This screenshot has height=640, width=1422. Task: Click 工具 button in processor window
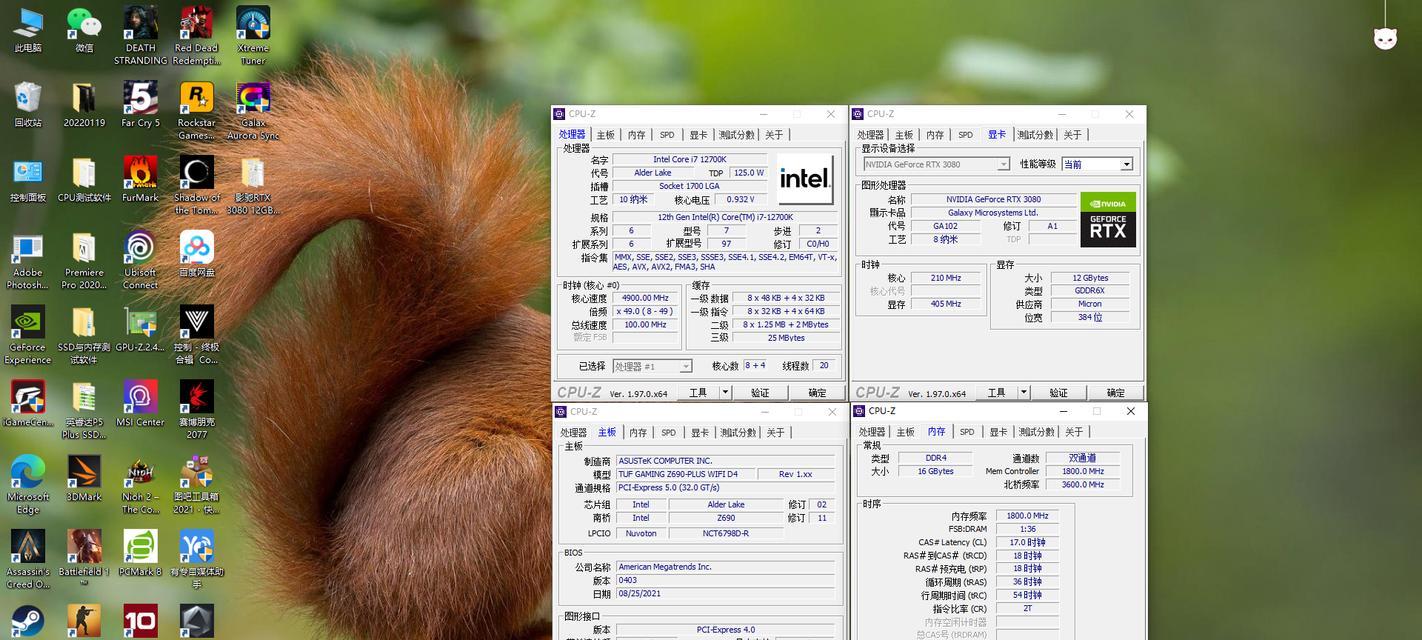[698, 393]
